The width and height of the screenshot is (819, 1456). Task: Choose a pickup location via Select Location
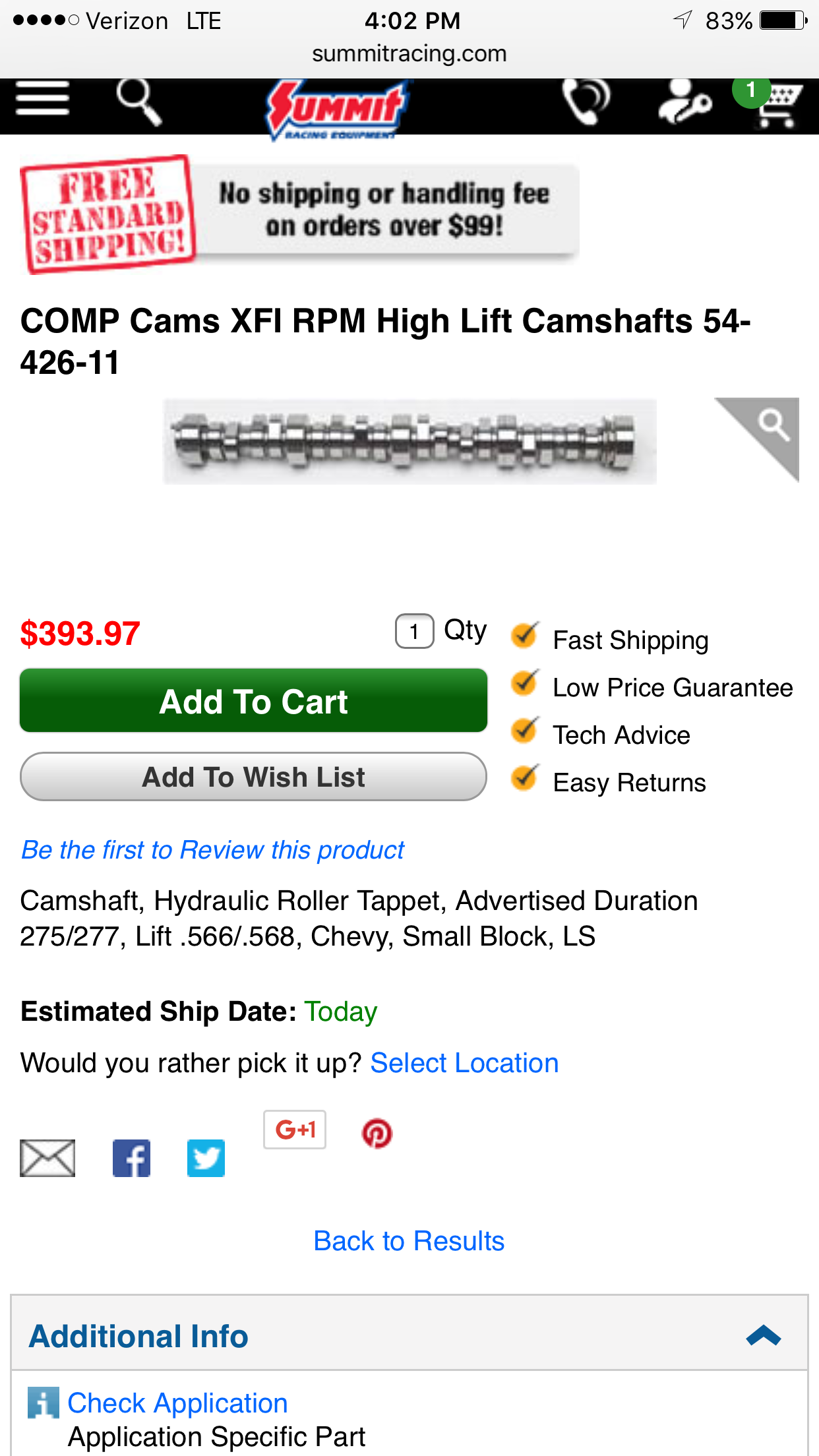click(464, 1063)
